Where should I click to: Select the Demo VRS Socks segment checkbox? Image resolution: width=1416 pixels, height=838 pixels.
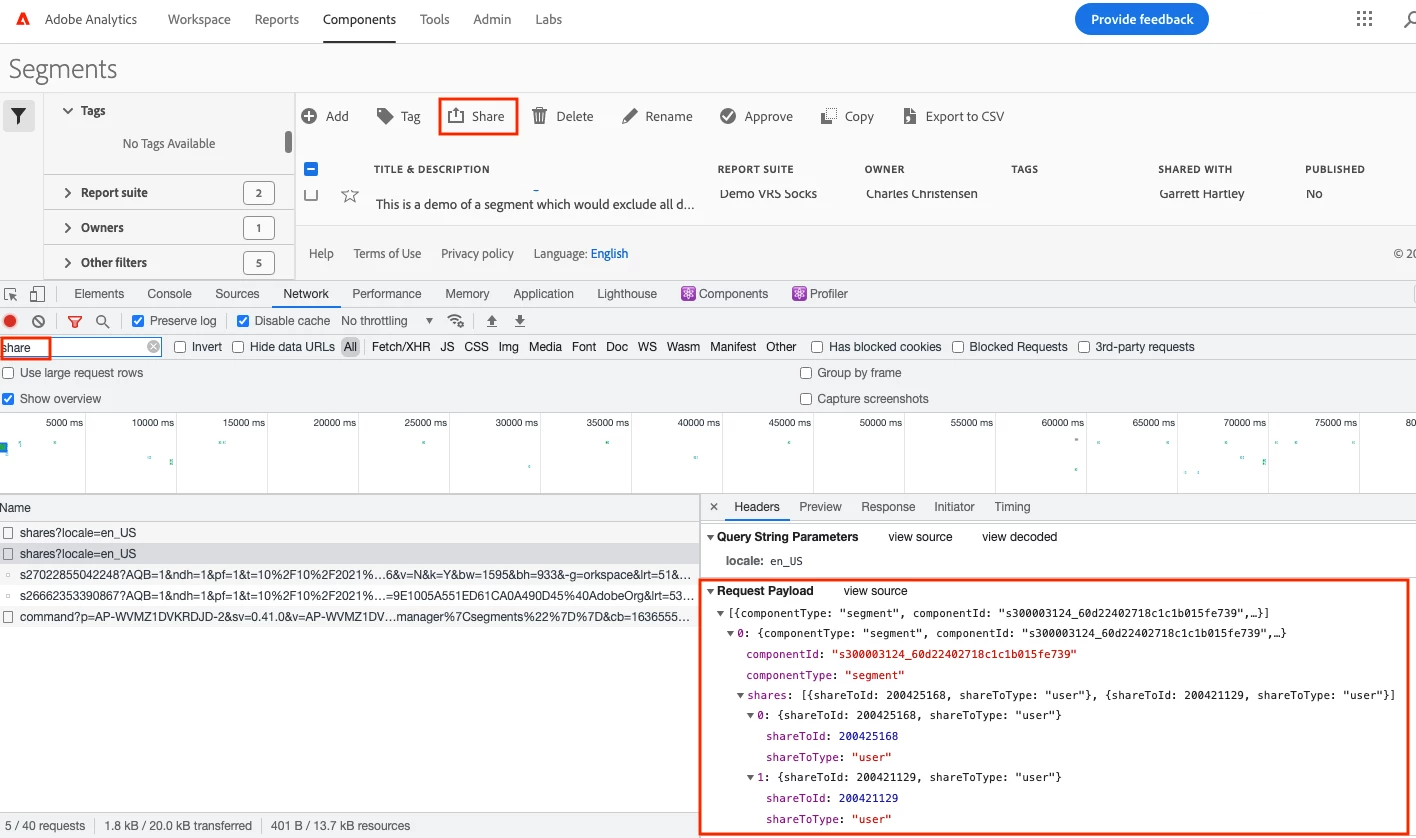(311, 194)
